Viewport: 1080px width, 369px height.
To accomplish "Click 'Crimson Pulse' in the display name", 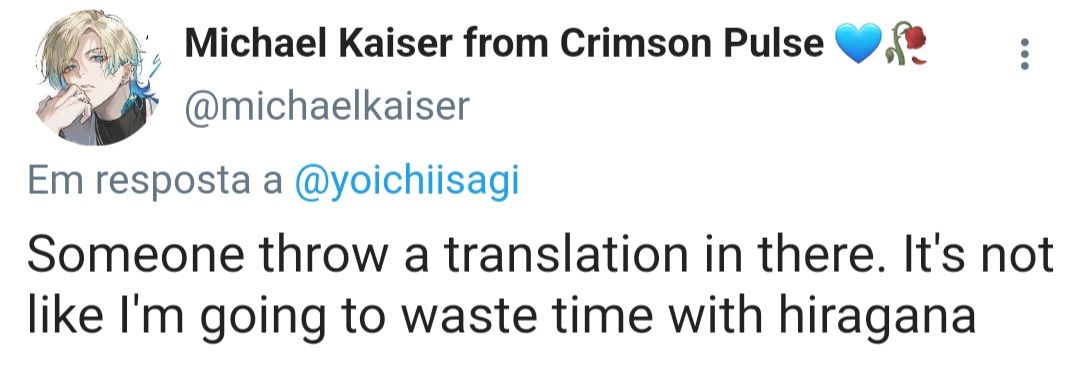I will (691, 45).
